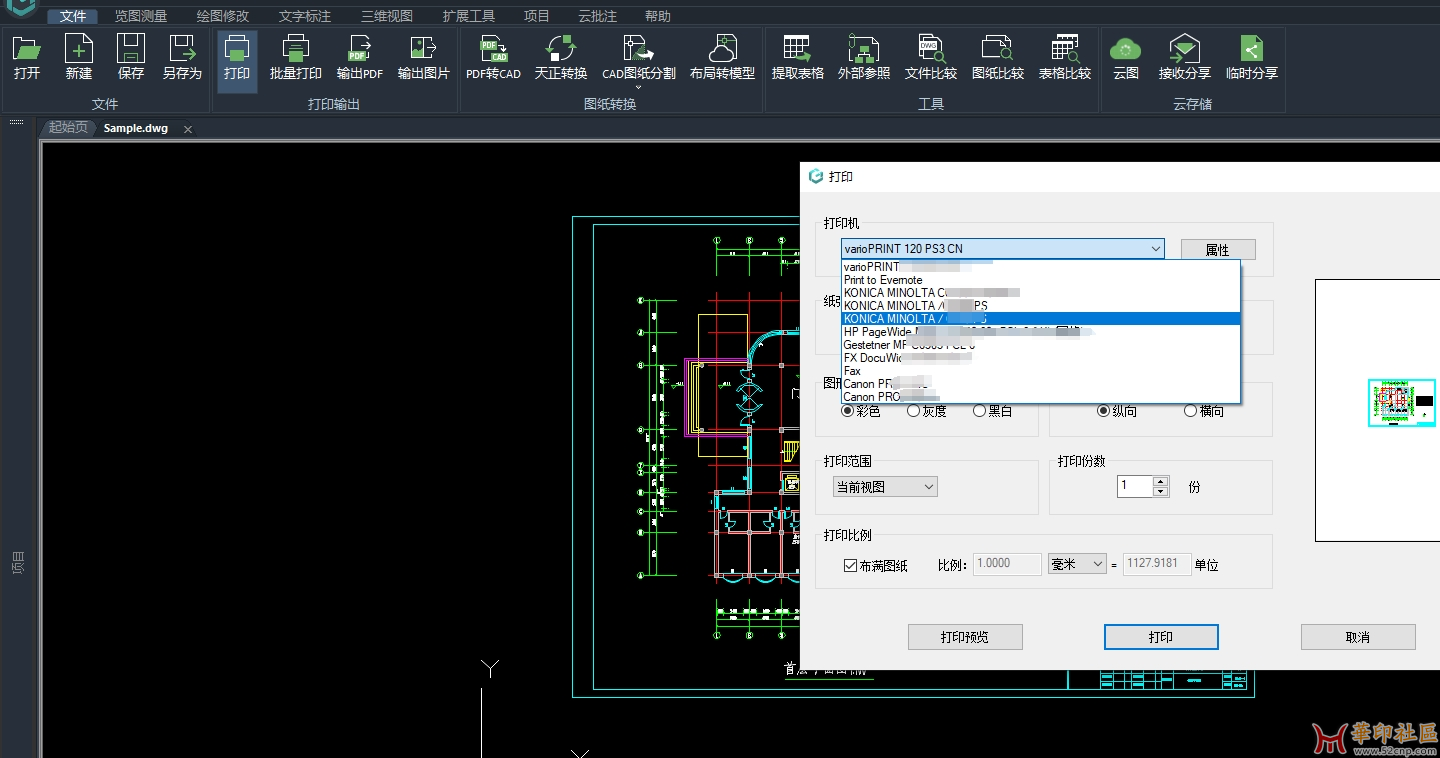
Task: Select the 彩色 color radio button
Action: point(848,411)
